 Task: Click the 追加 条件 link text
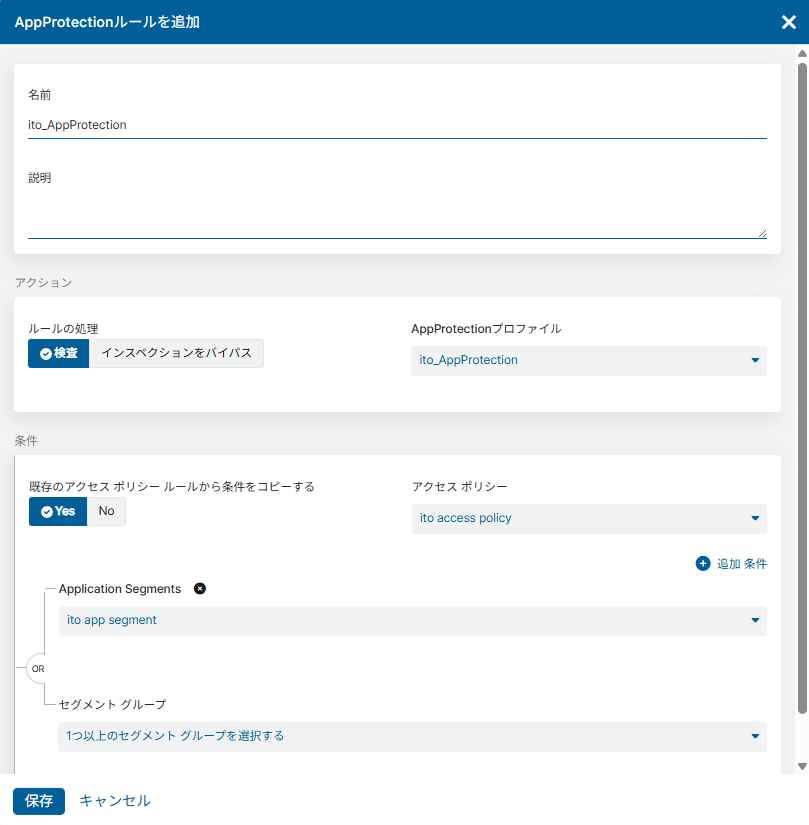(x=741, y=564)
